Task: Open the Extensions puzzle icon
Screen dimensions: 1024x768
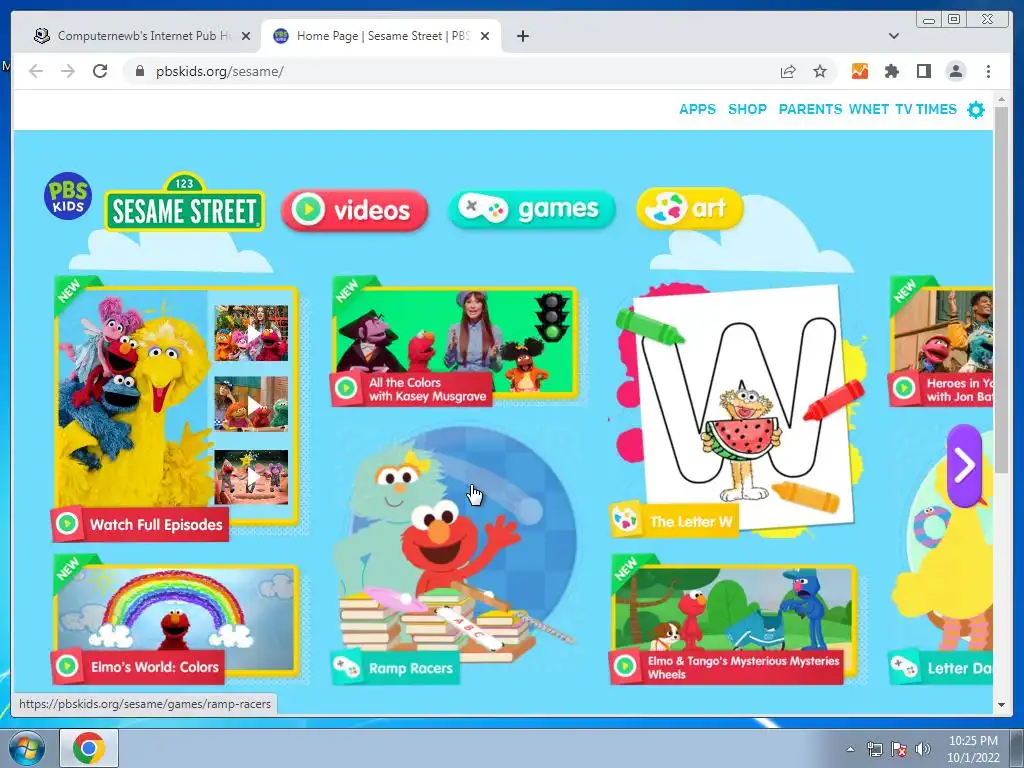Action: tap(891, 71)
